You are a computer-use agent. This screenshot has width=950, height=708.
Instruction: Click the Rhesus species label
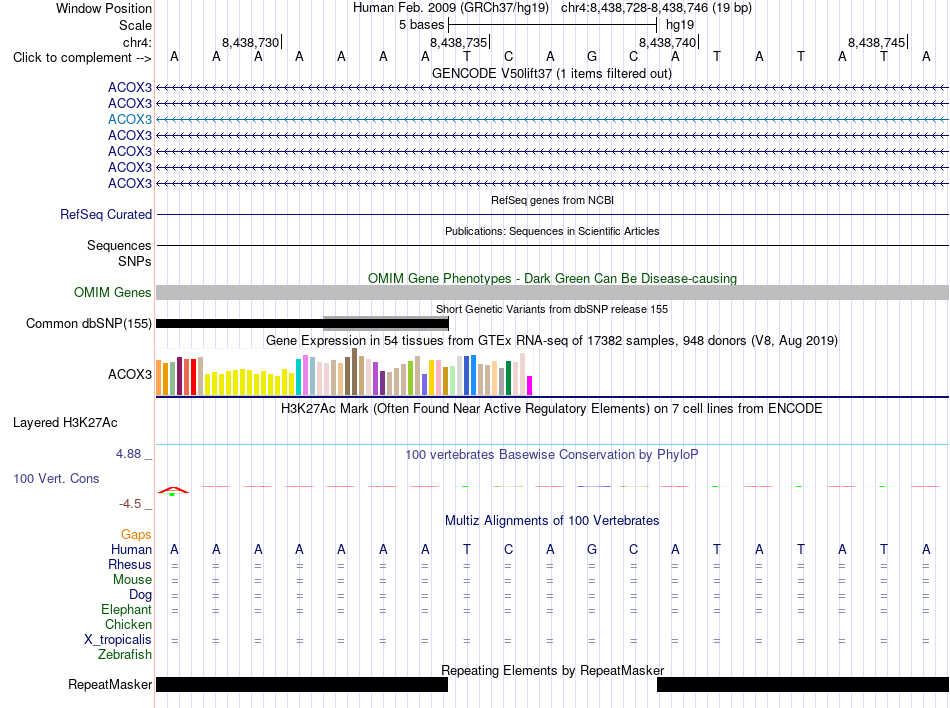tap(130, 564)
